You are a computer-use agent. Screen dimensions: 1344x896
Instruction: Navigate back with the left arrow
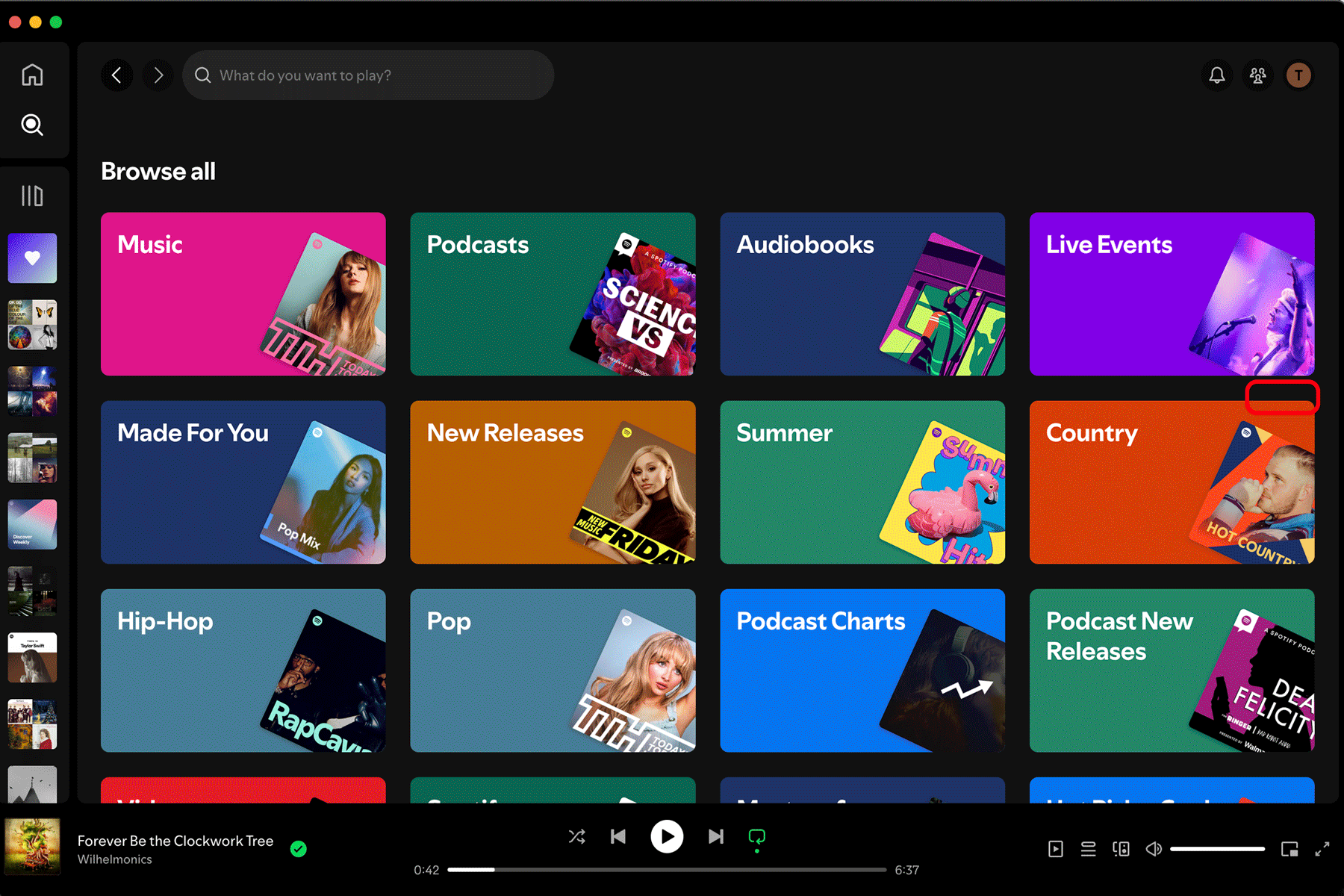click(117, 75)
